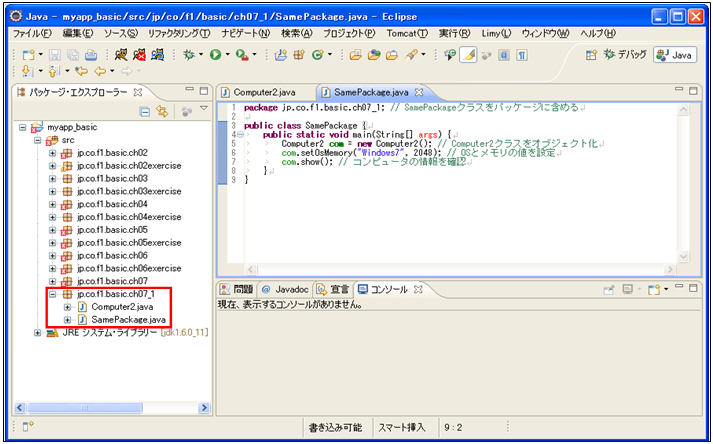
Task: Open the Package Explorer view menu triangle
Action: click(202, 109)
